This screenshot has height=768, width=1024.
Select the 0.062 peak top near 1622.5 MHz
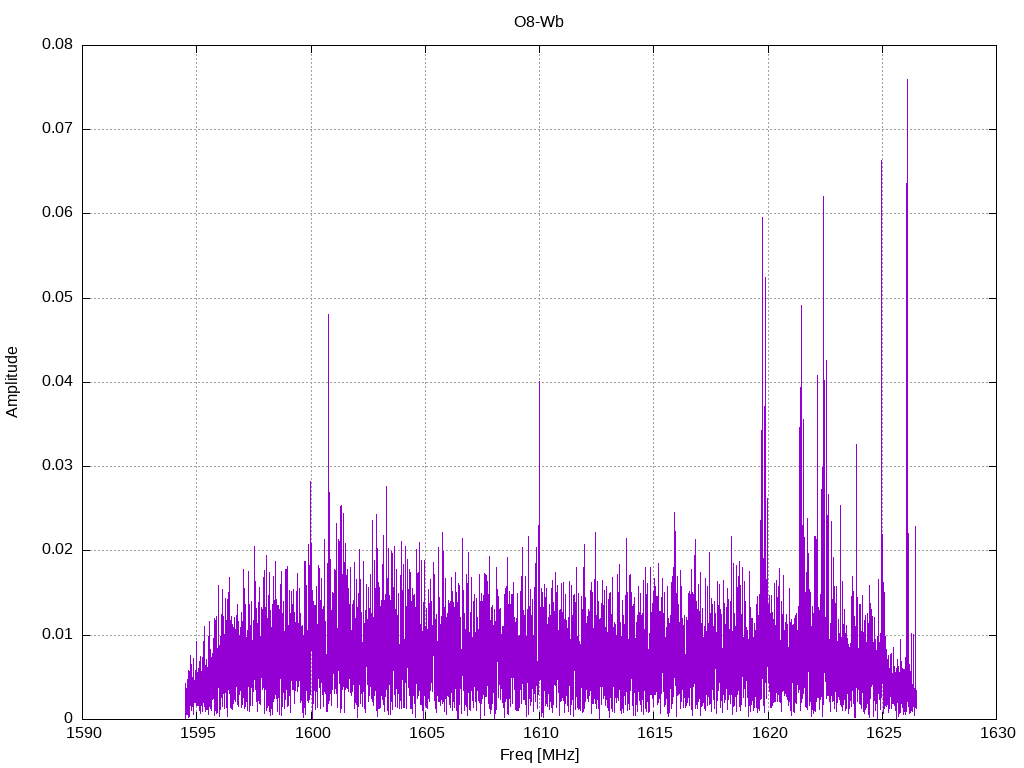[823, 197]
